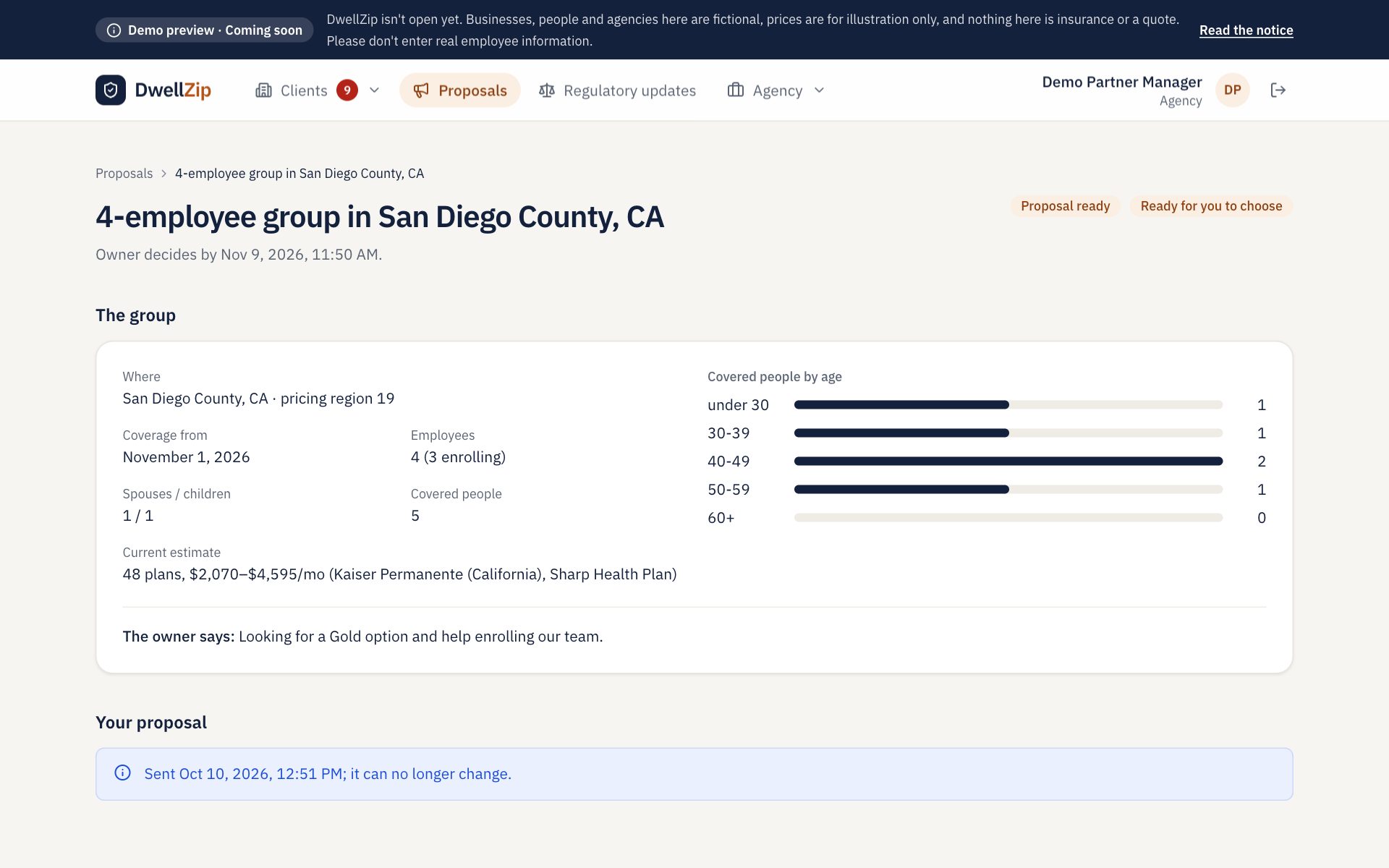Click the Your proposal heading

151,723
